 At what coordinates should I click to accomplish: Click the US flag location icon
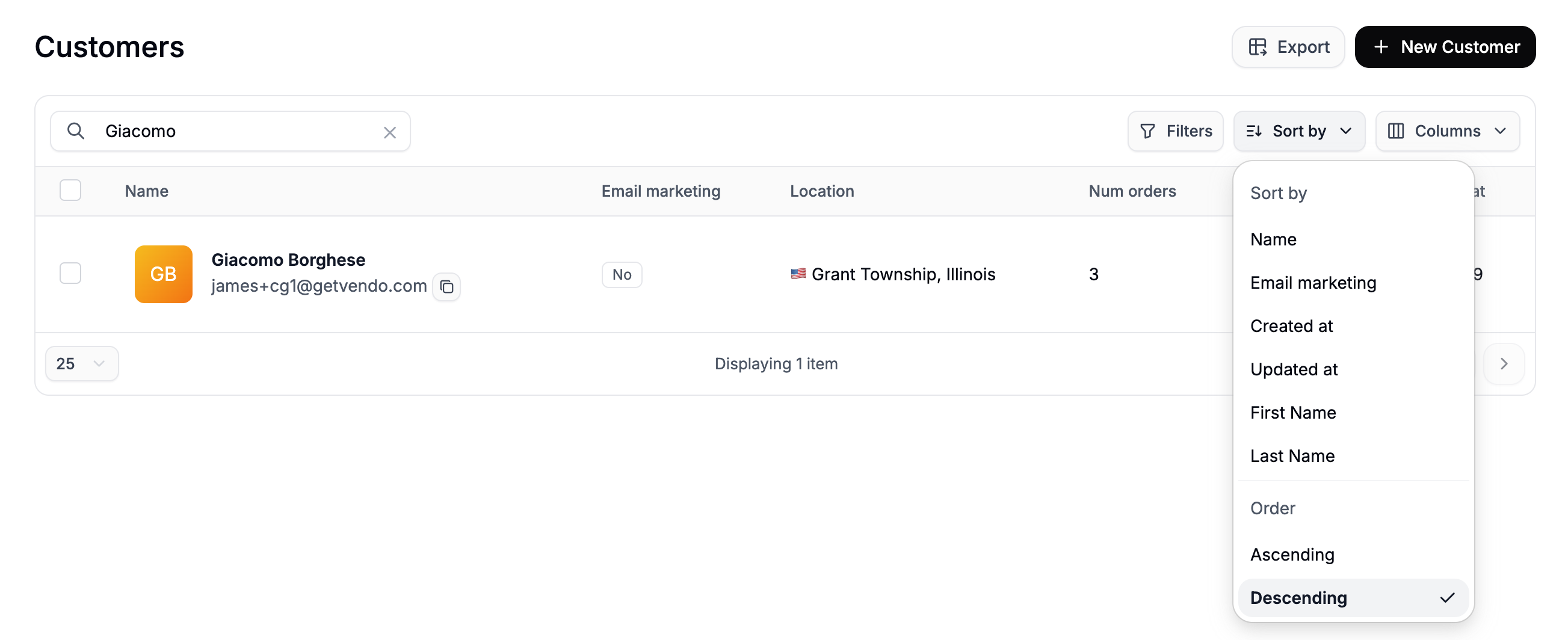coord(797,274)
